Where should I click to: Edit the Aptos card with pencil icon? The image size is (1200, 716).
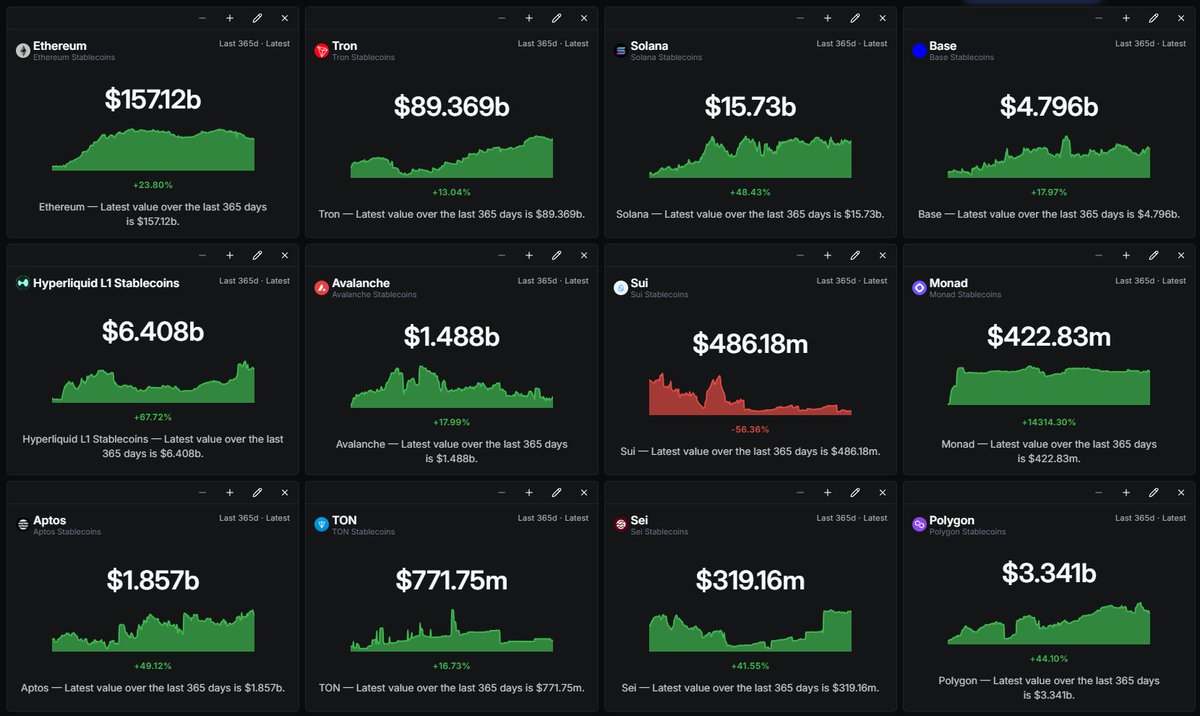257,493
